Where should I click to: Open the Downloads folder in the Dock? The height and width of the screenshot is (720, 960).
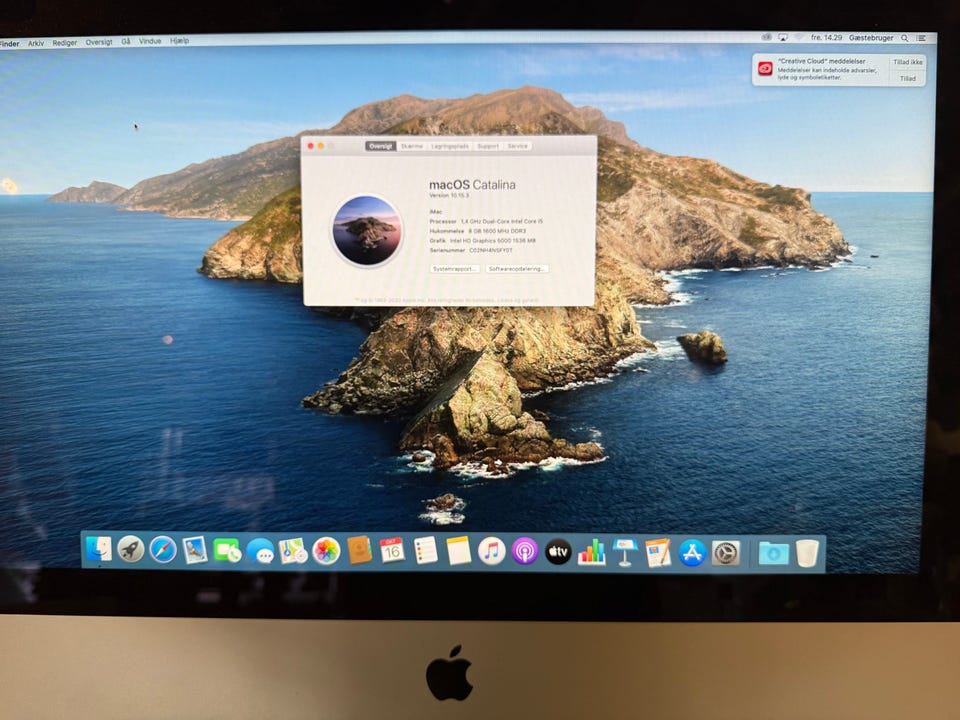point(773,553)
